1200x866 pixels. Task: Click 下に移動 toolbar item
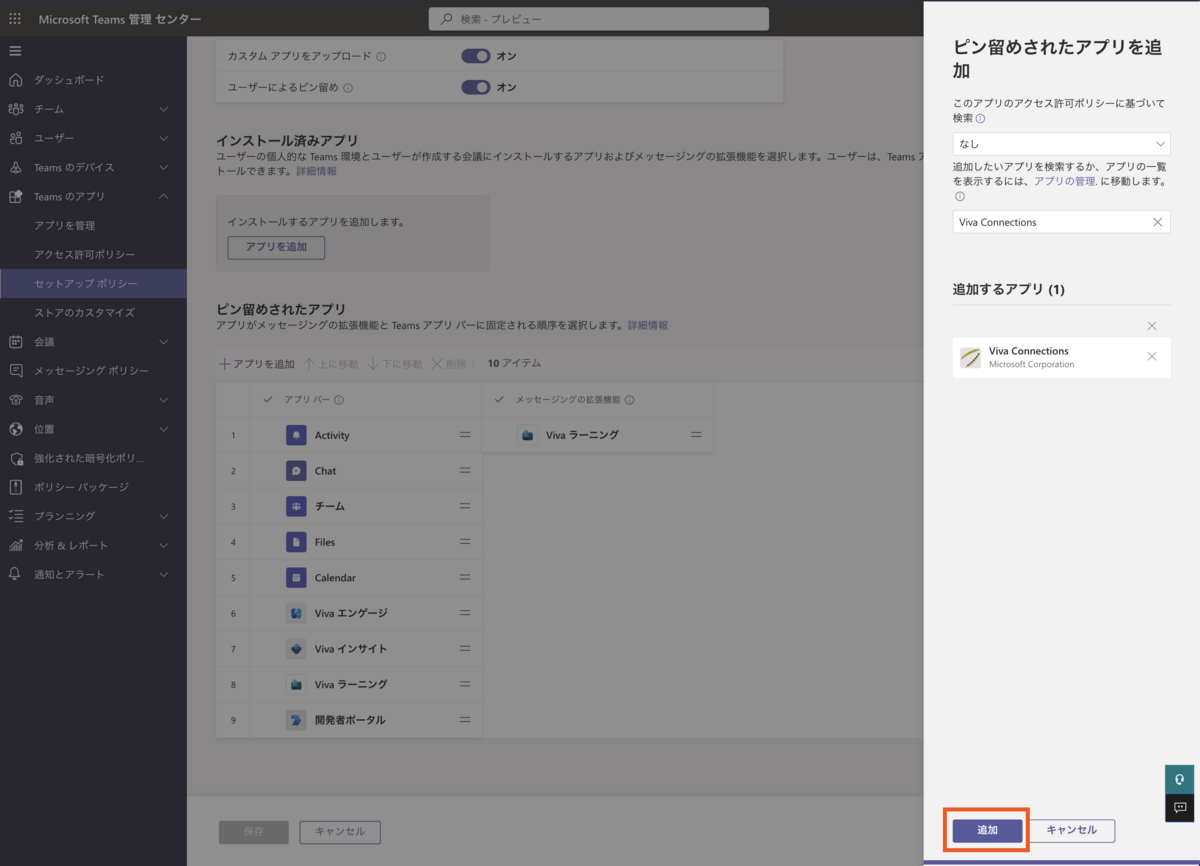tap(395, 364)
